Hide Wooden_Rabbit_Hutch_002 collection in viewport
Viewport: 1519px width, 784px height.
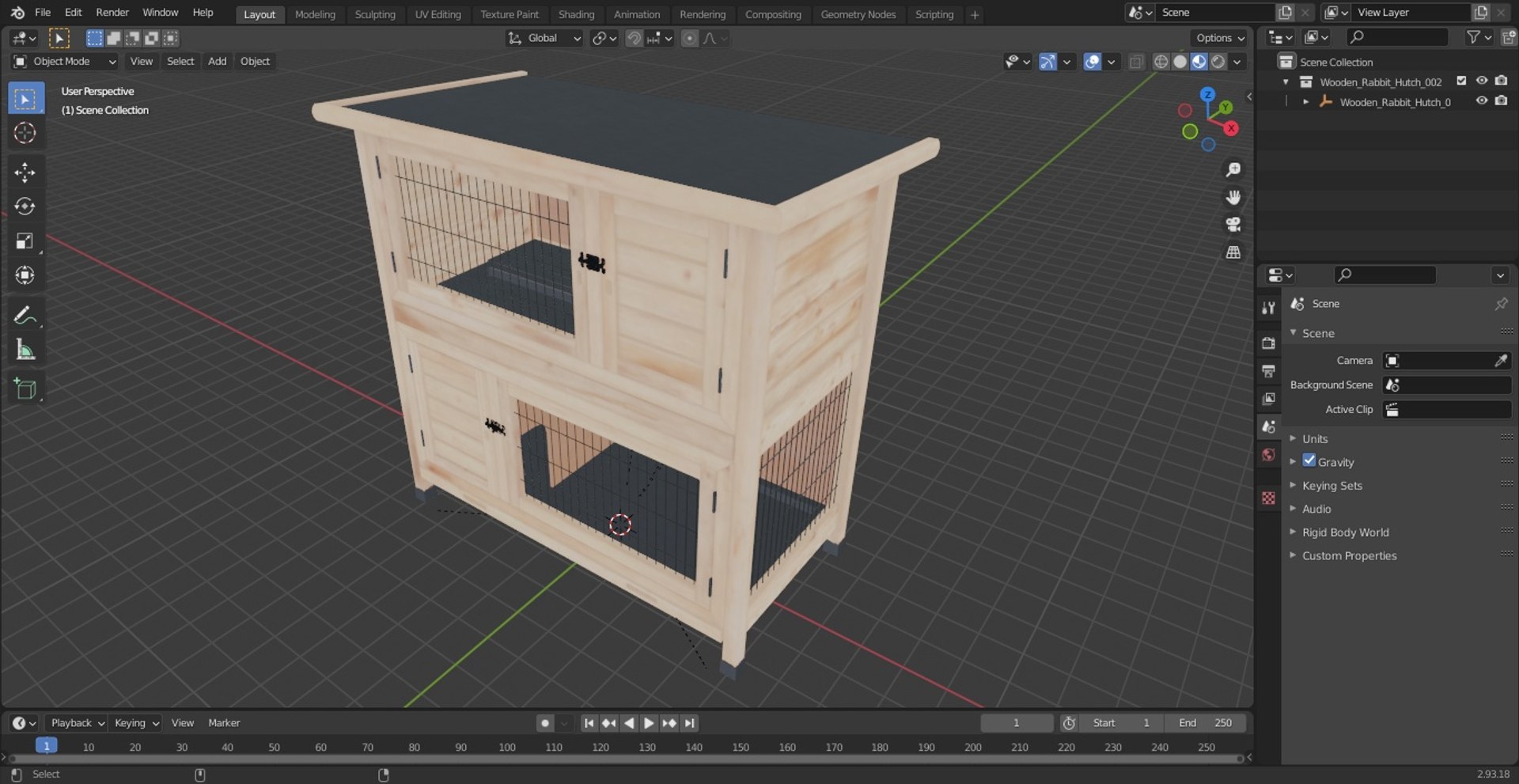point(1482,81)
